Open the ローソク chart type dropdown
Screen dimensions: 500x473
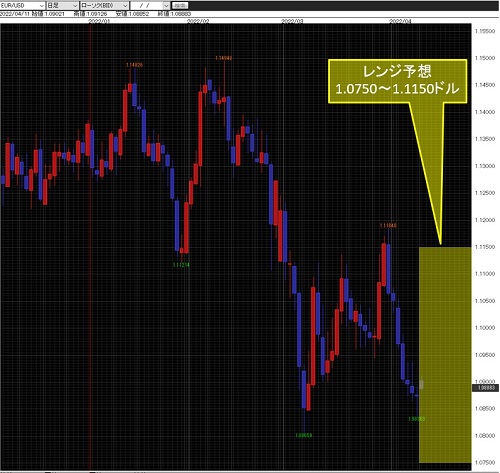pos(104,5)
